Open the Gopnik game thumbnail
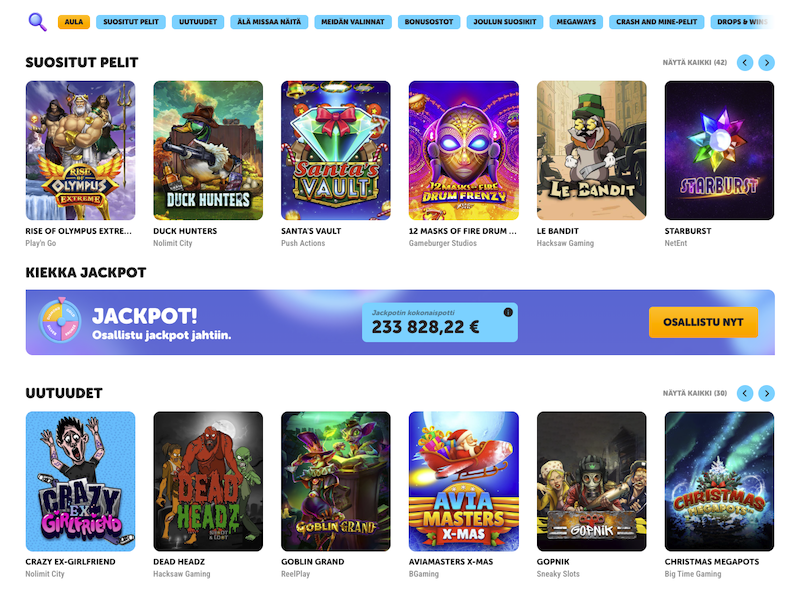 591,481
